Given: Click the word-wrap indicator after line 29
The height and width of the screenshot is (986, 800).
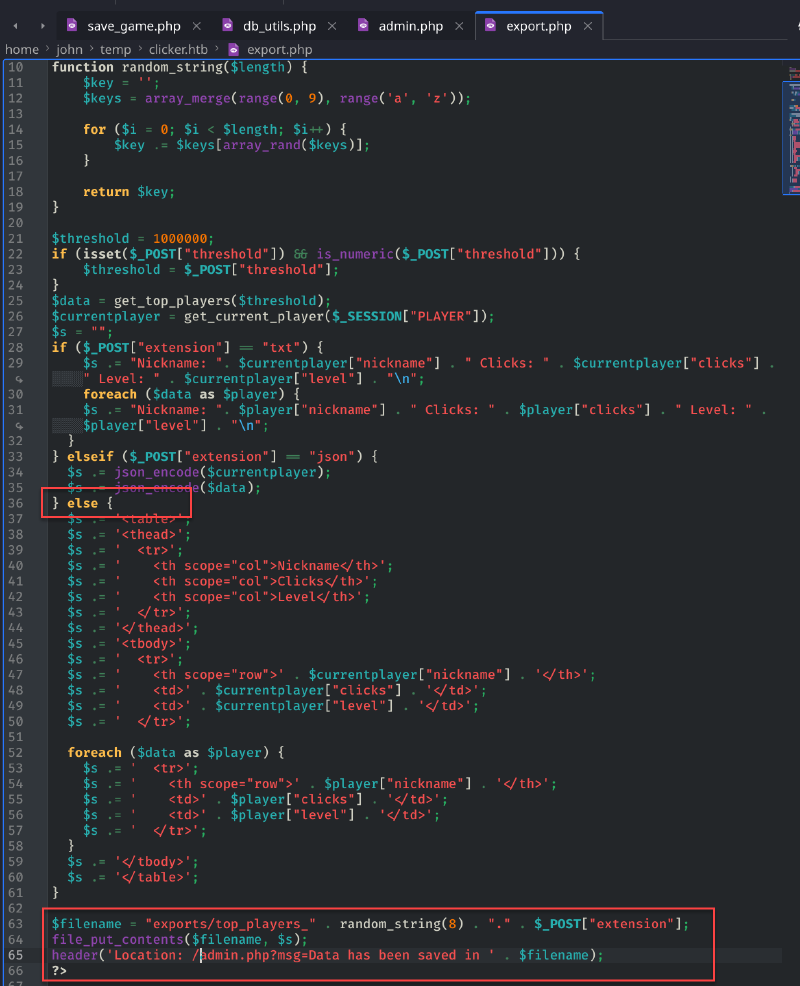Looking at the screenshot, I should [x=19, y=379].
